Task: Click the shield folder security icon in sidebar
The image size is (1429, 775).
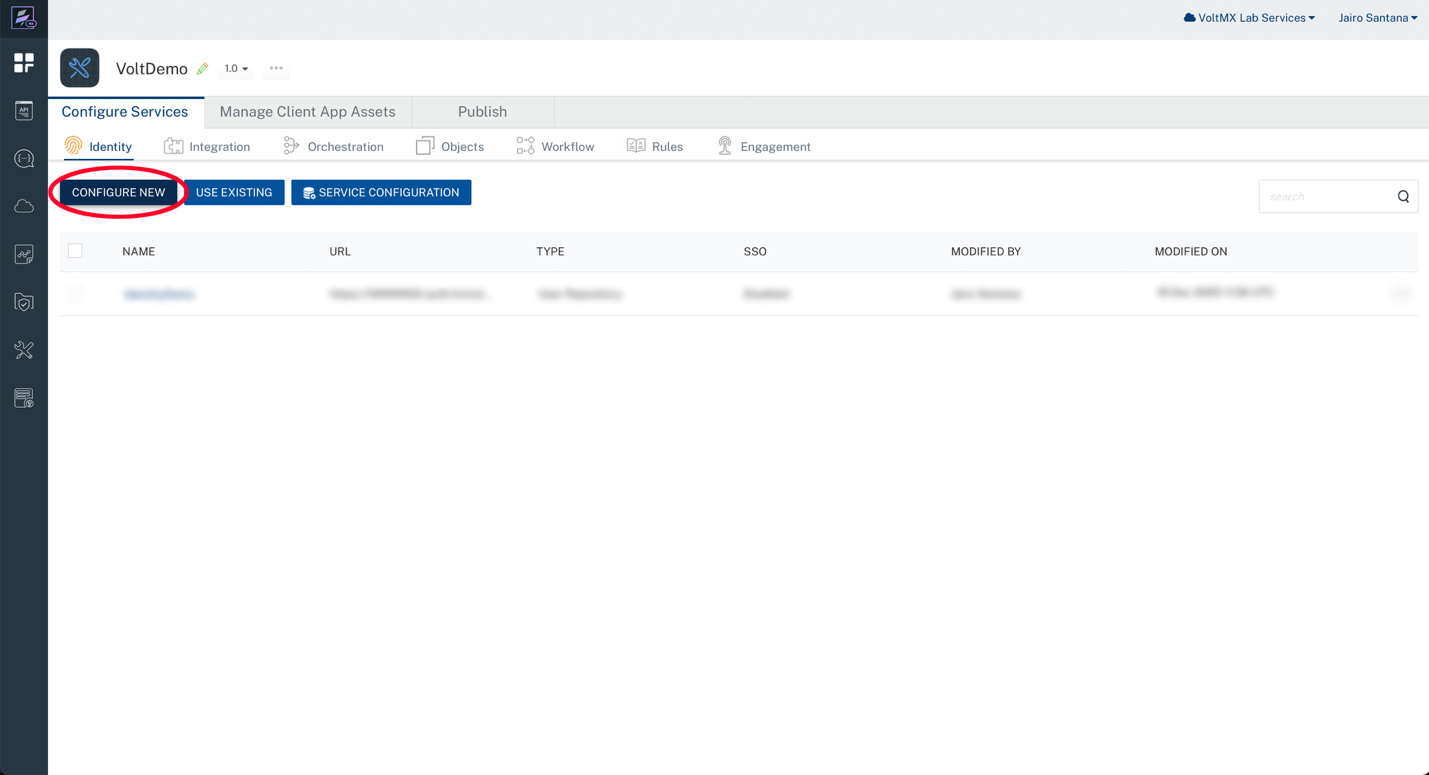Action: click(x=24, y=302)
